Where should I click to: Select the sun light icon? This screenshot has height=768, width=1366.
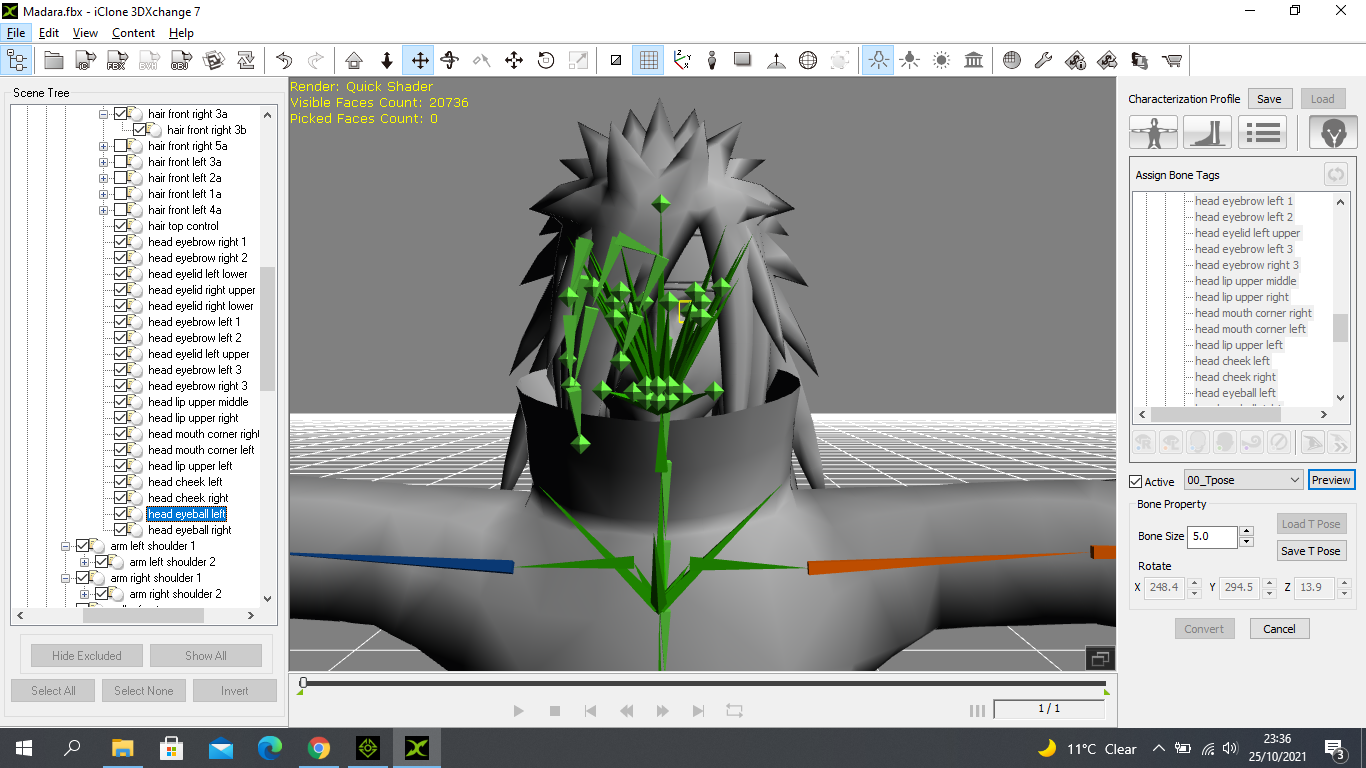pyautogui.click(x=941, y=61)
